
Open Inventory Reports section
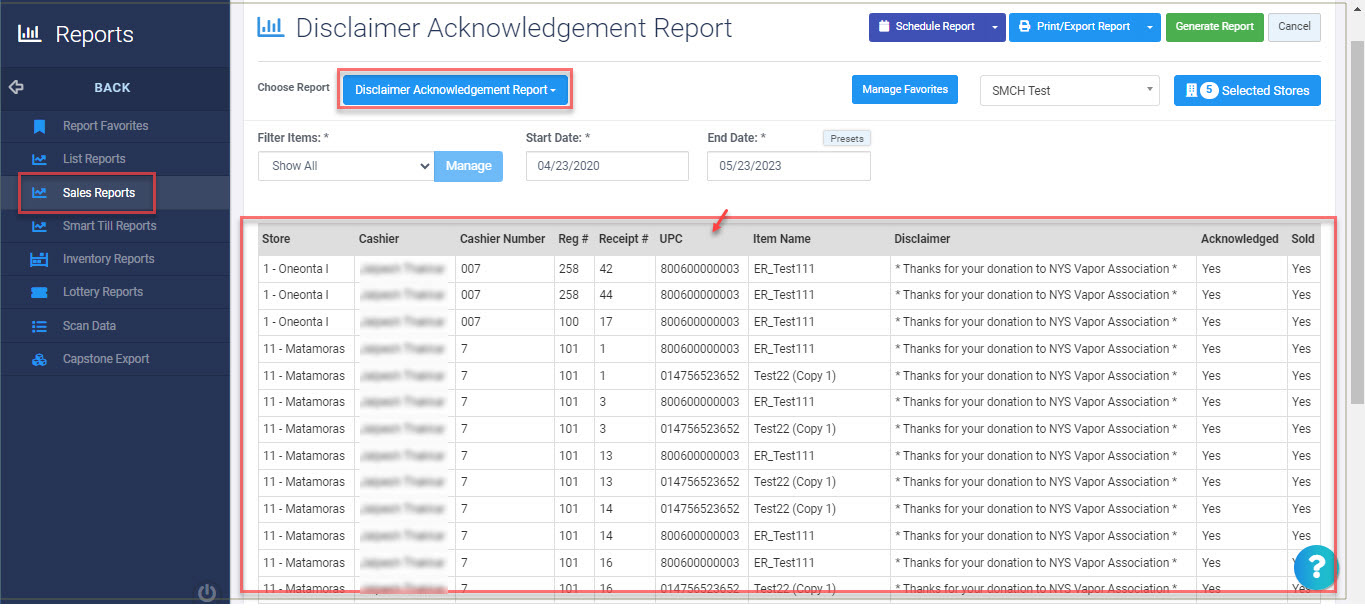coord(115,259)
